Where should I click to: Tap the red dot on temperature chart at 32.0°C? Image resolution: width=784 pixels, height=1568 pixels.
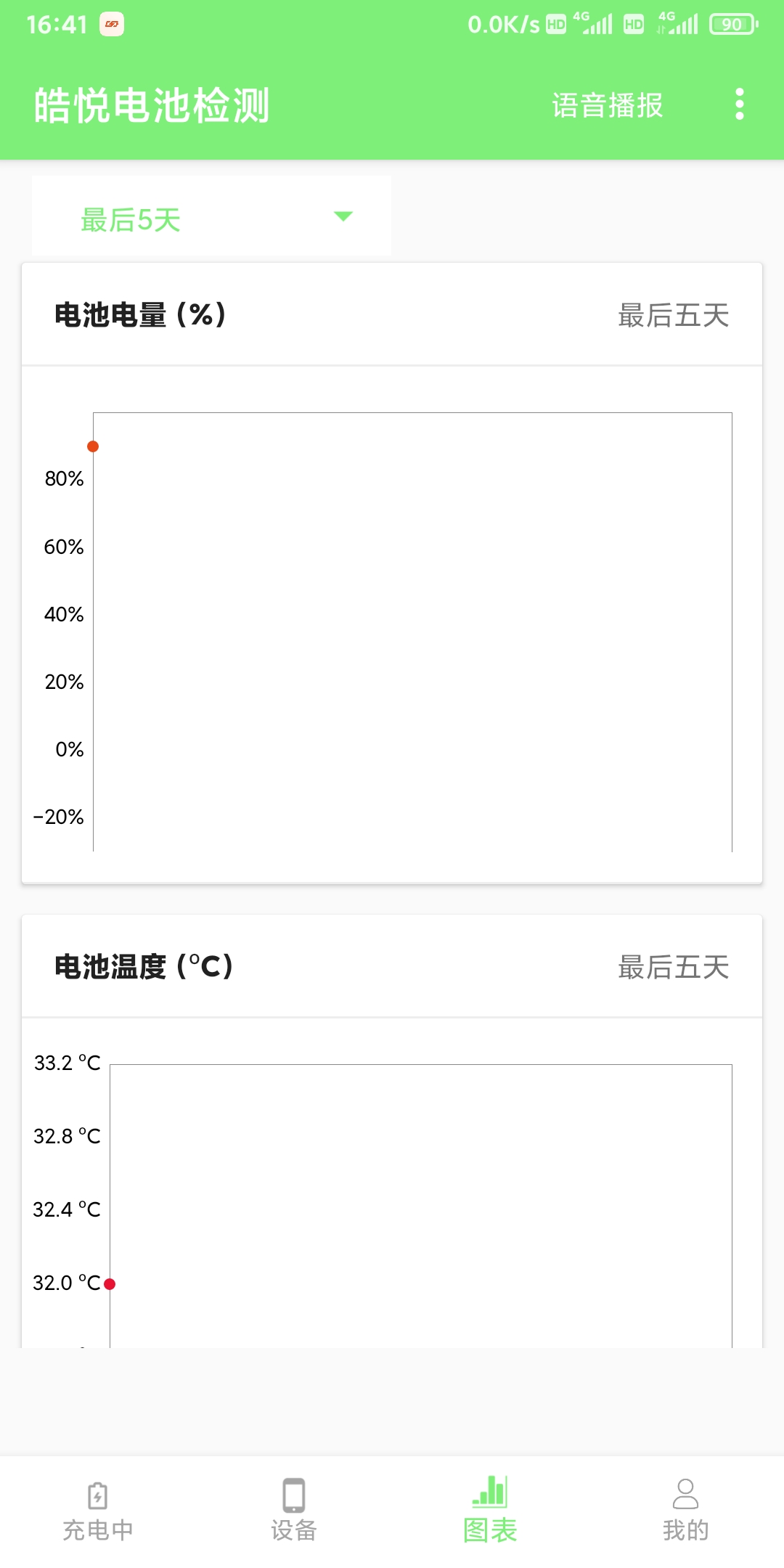110,1282
